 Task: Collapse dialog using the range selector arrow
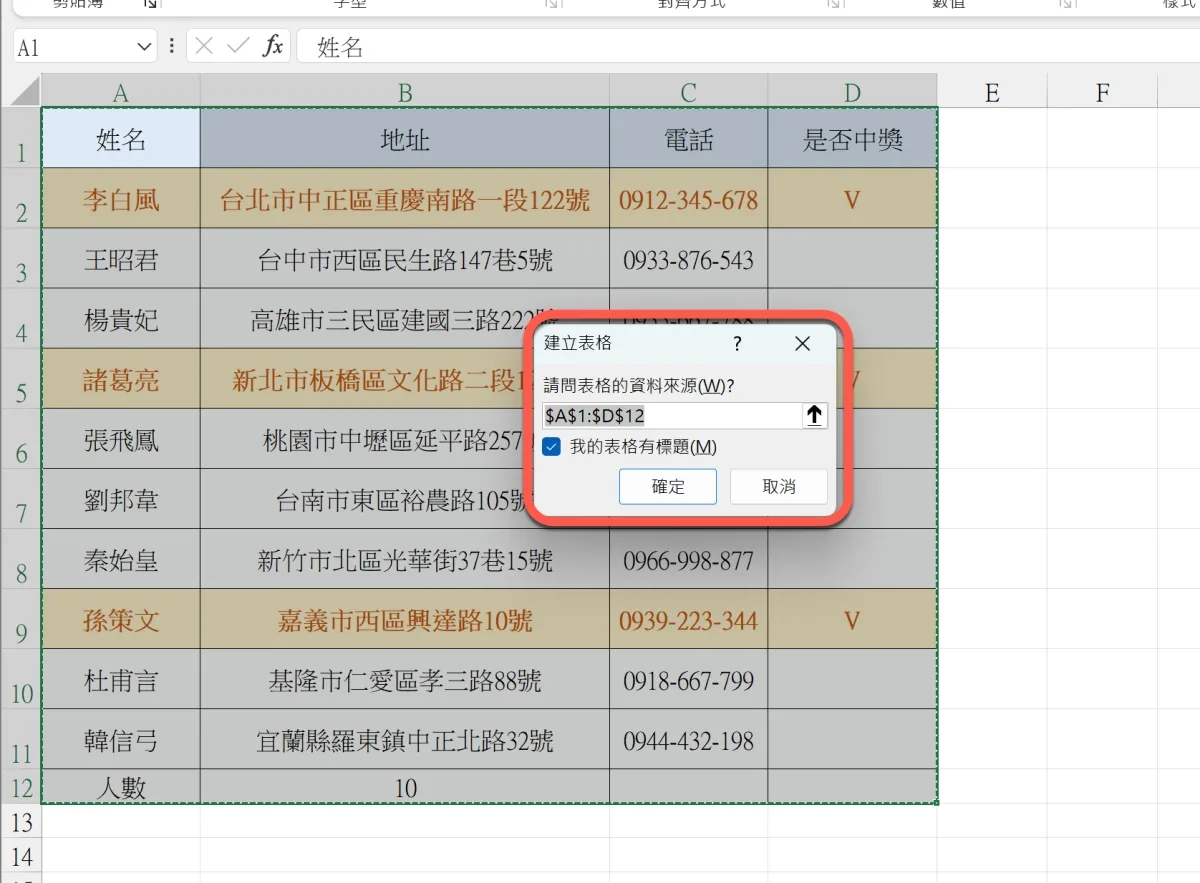coord(815,416)
